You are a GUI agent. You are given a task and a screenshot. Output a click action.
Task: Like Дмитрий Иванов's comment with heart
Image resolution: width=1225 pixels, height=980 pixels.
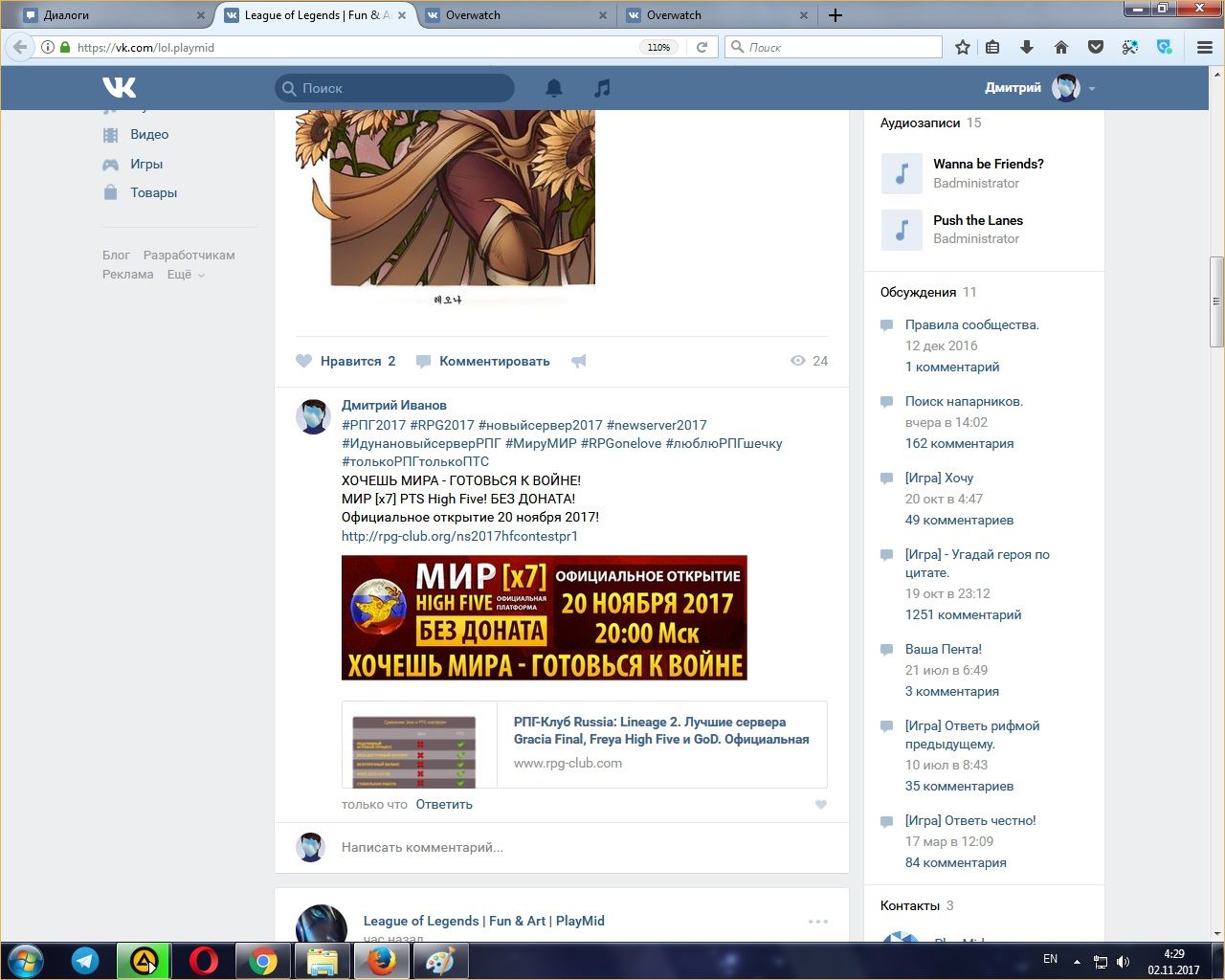pos(820,805)
